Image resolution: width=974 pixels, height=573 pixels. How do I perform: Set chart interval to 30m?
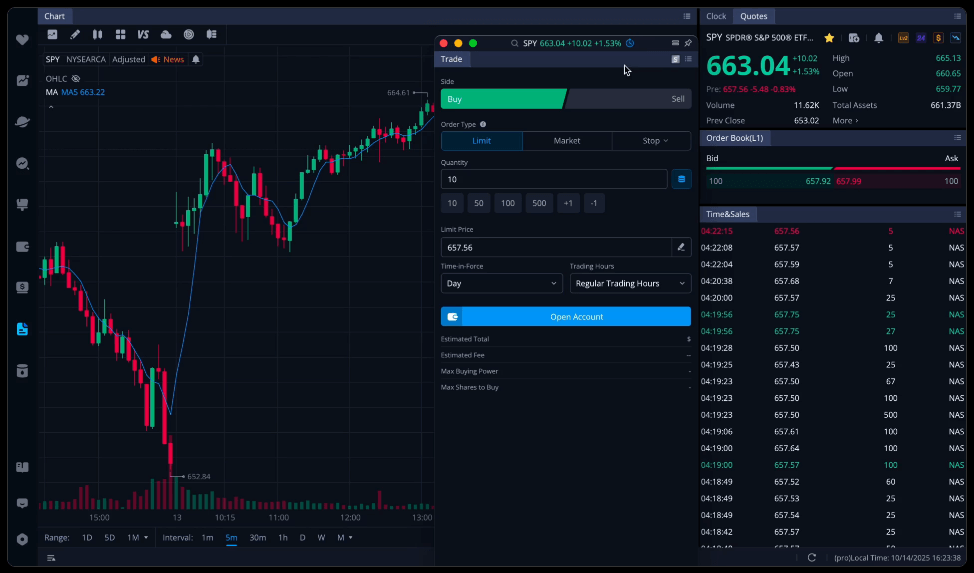[257, 538]
